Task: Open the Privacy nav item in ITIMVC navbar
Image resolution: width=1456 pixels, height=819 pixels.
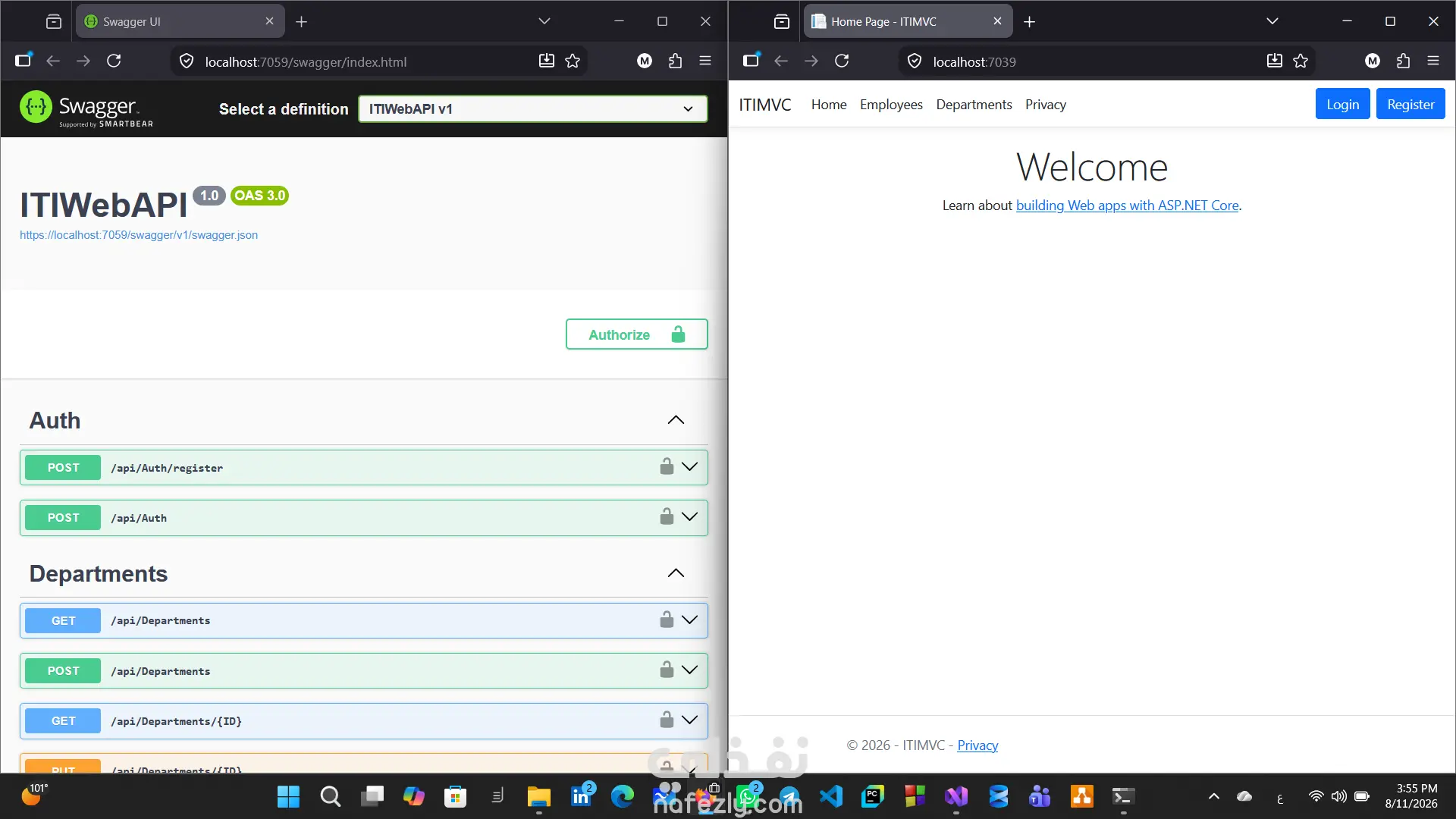Action: 1046,105
